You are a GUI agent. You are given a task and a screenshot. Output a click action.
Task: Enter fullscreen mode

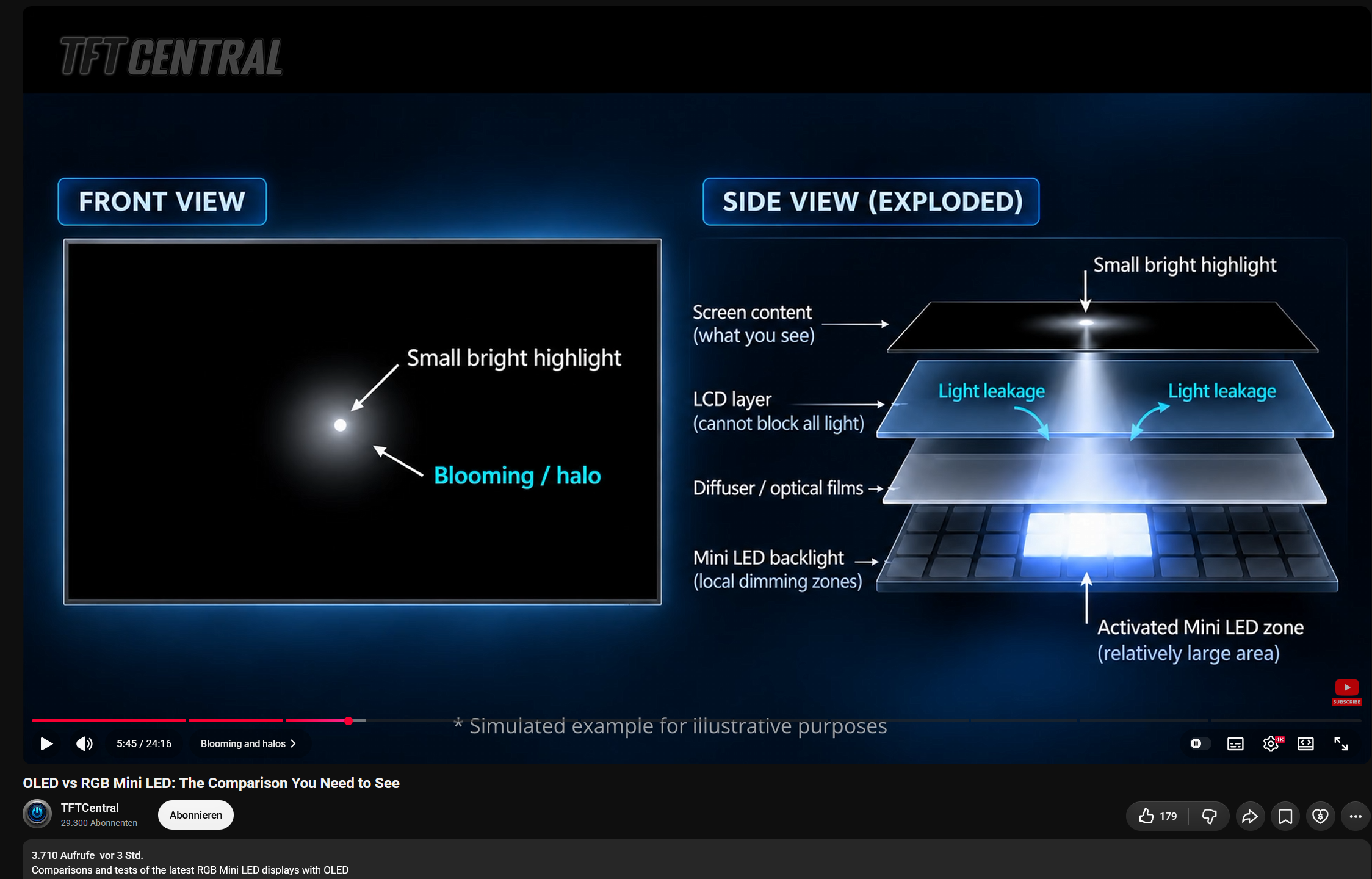(x=1341, y=743)
